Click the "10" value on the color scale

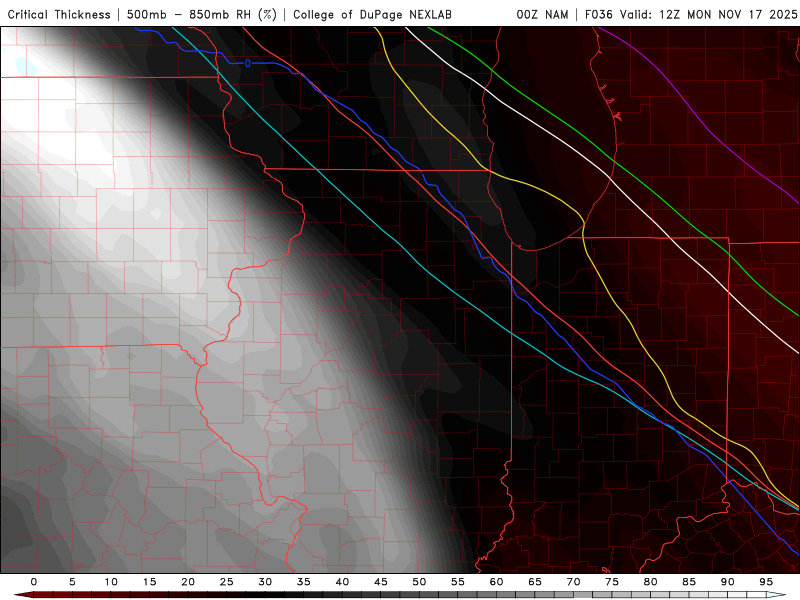click(x=111, y=582)
